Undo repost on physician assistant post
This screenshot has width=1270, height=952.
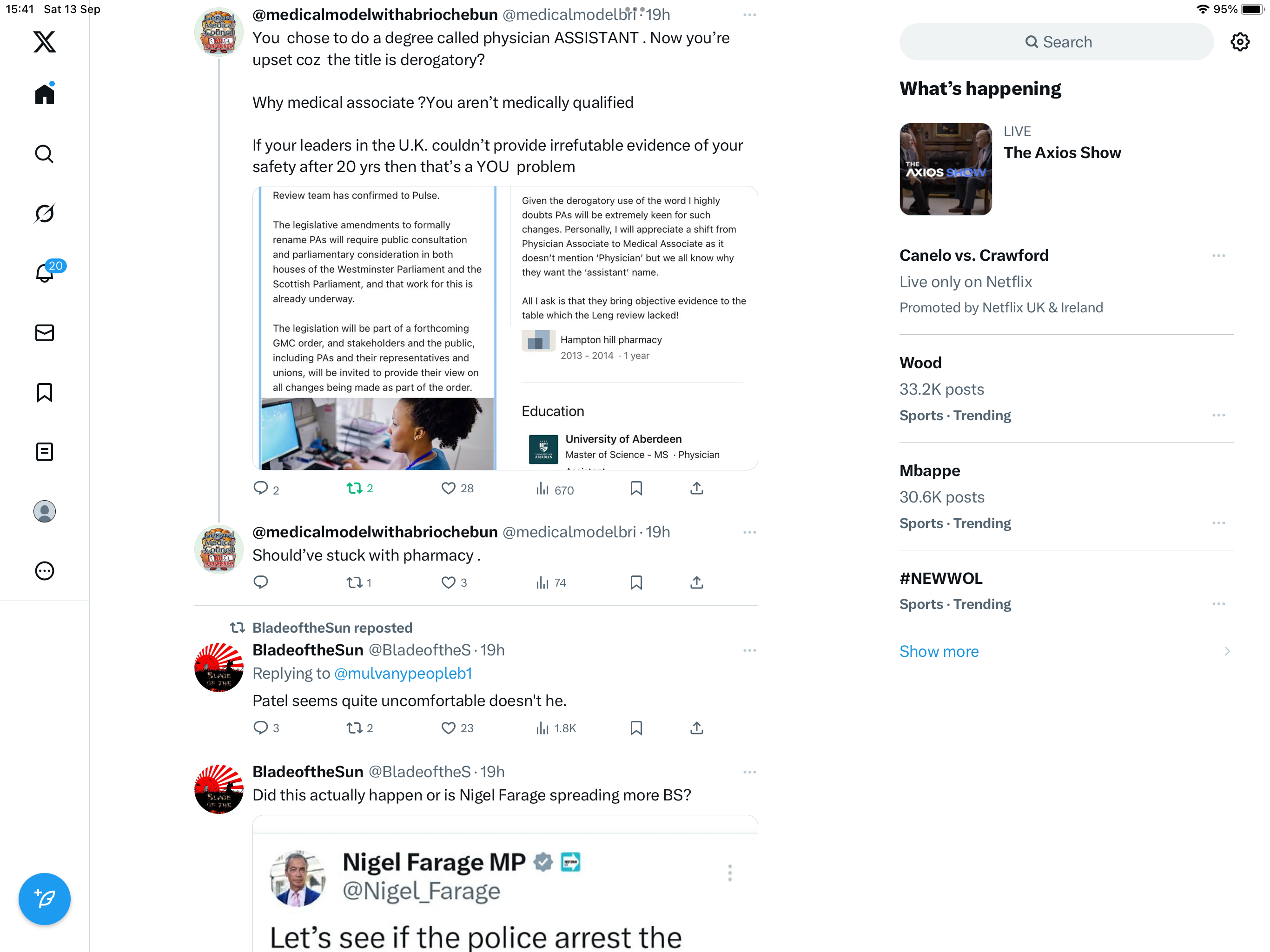click(360, 489)
